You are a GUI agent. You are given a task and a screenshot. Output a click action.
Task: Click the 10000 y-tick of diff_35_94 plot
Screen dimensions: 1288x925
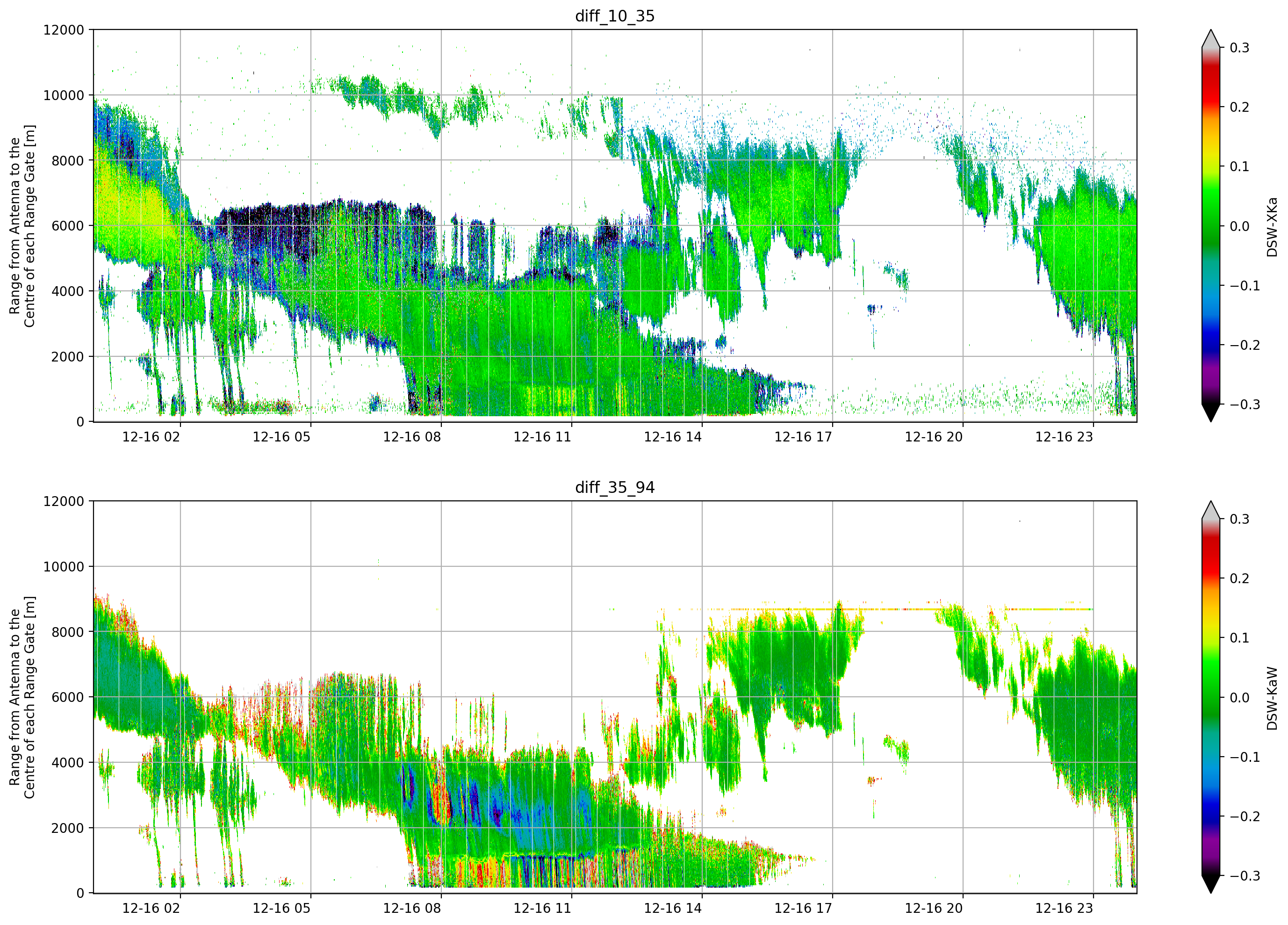pyautogui.click(x=64, y=567)
